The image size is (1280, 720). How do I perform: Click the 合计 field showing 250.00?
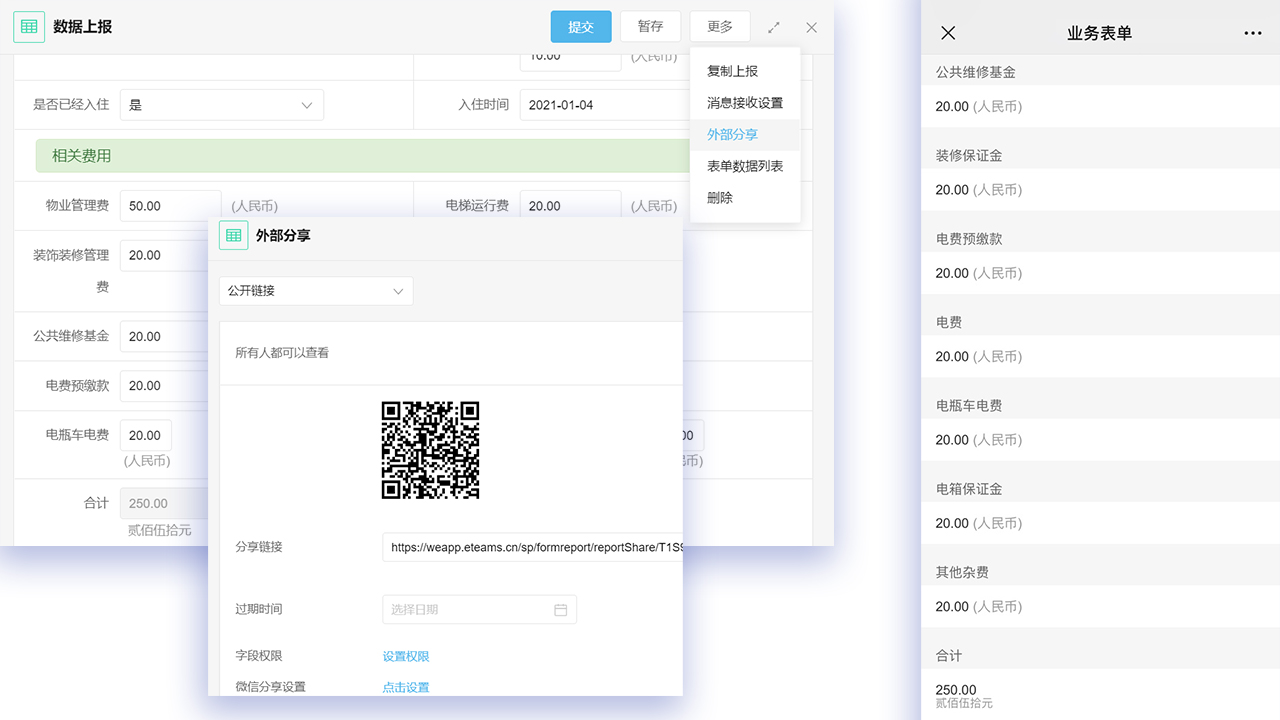(164, 504)
